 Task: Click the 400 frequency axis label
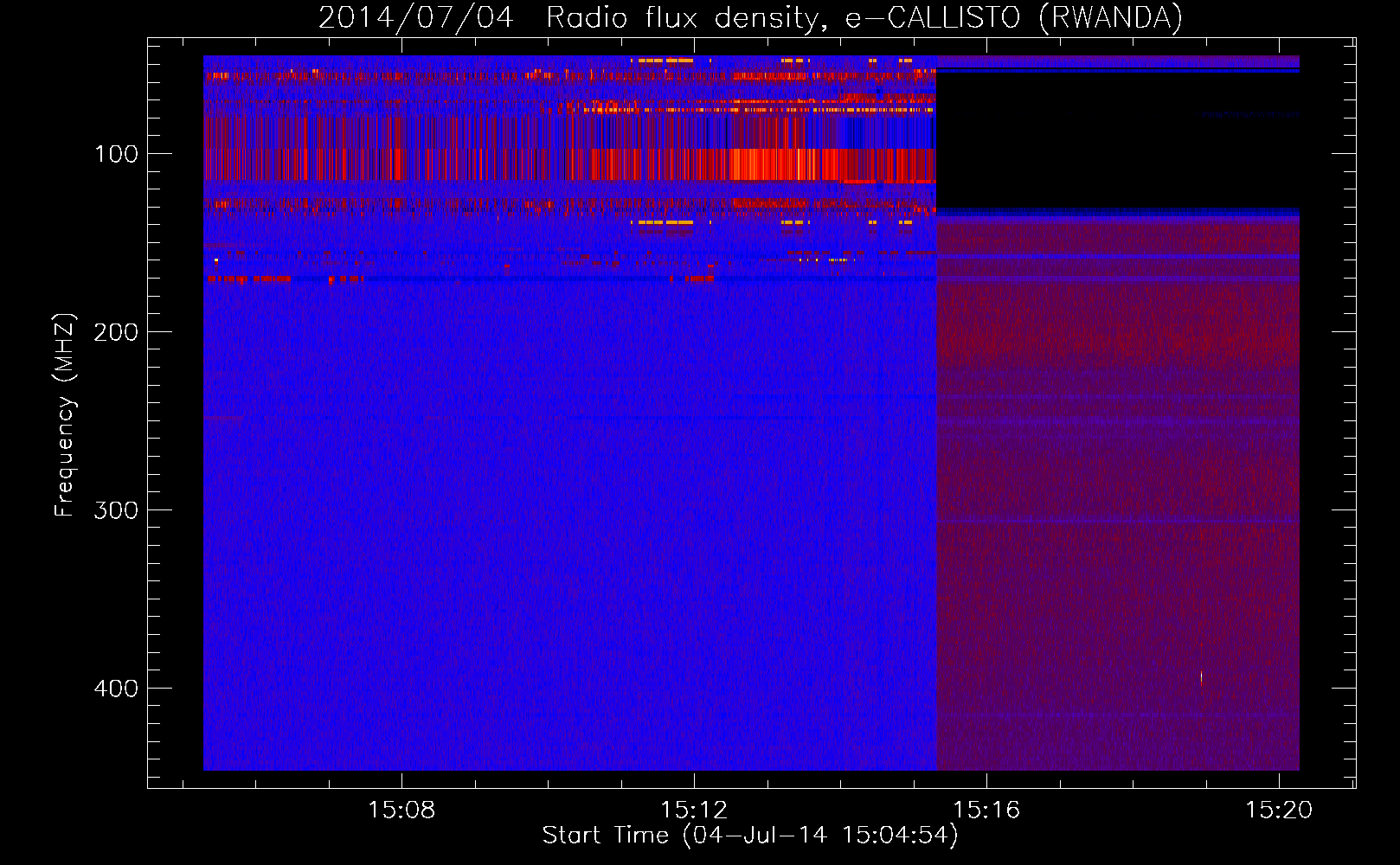(x=116, y=689)
